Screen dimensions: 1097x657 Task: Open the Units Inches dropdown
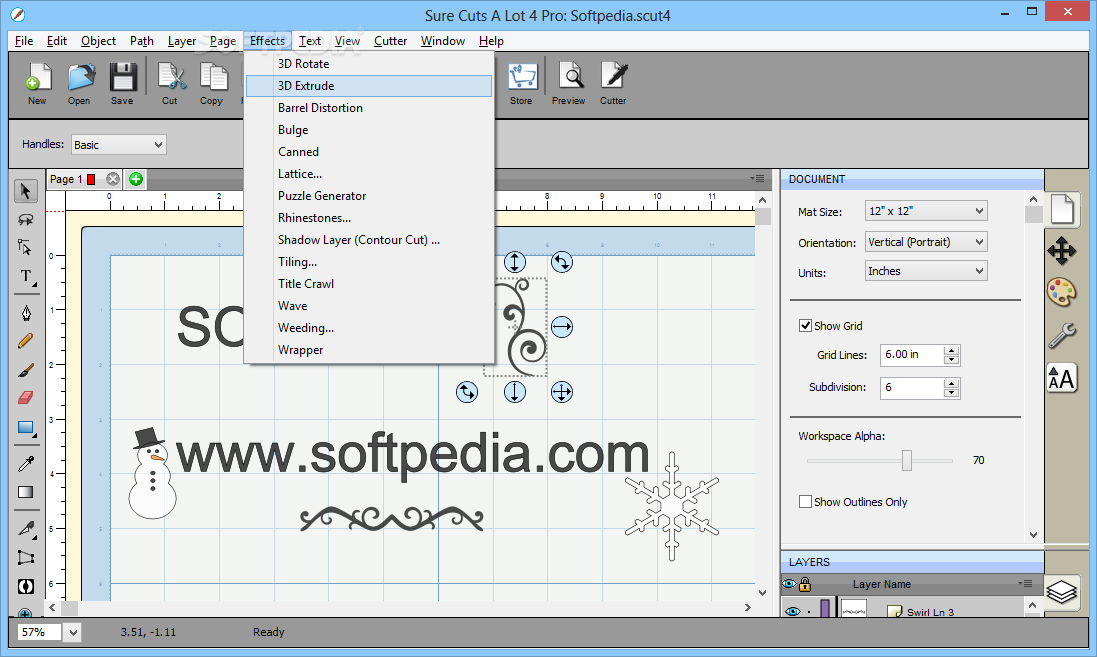point(926,271)
